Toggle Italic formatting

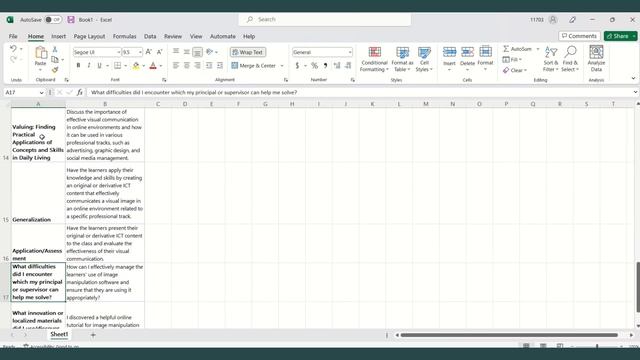point(89,66)
